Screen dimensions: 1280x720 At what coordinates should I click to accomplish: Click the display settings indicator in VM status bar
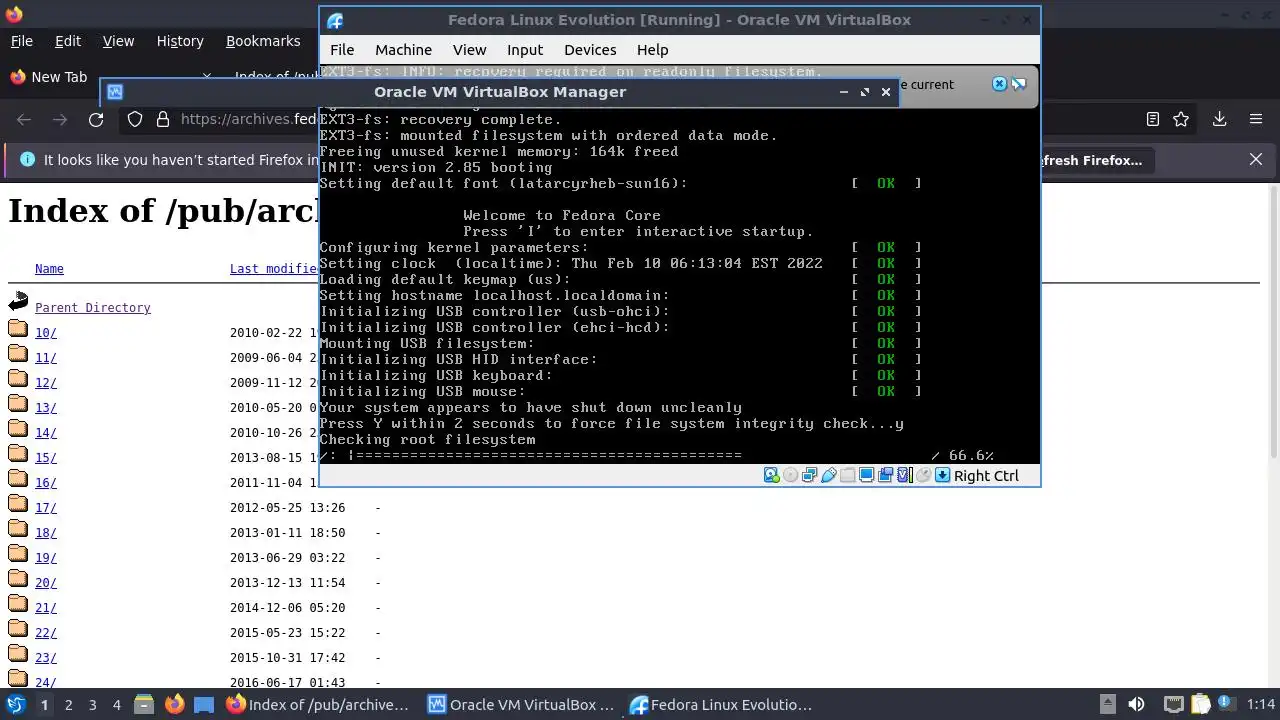866,475
